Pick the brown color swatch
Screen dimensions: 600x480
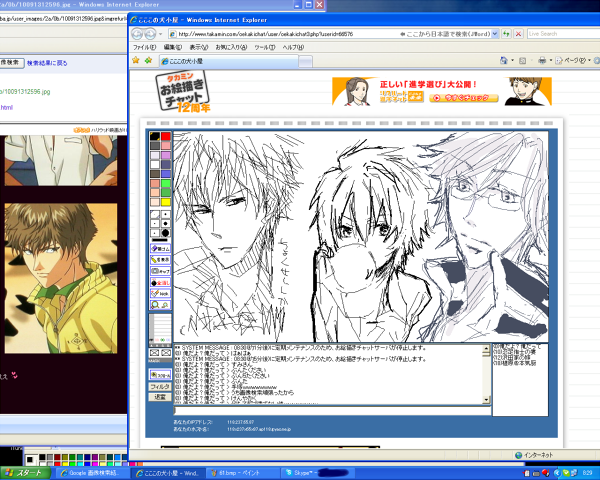(155, 174)
